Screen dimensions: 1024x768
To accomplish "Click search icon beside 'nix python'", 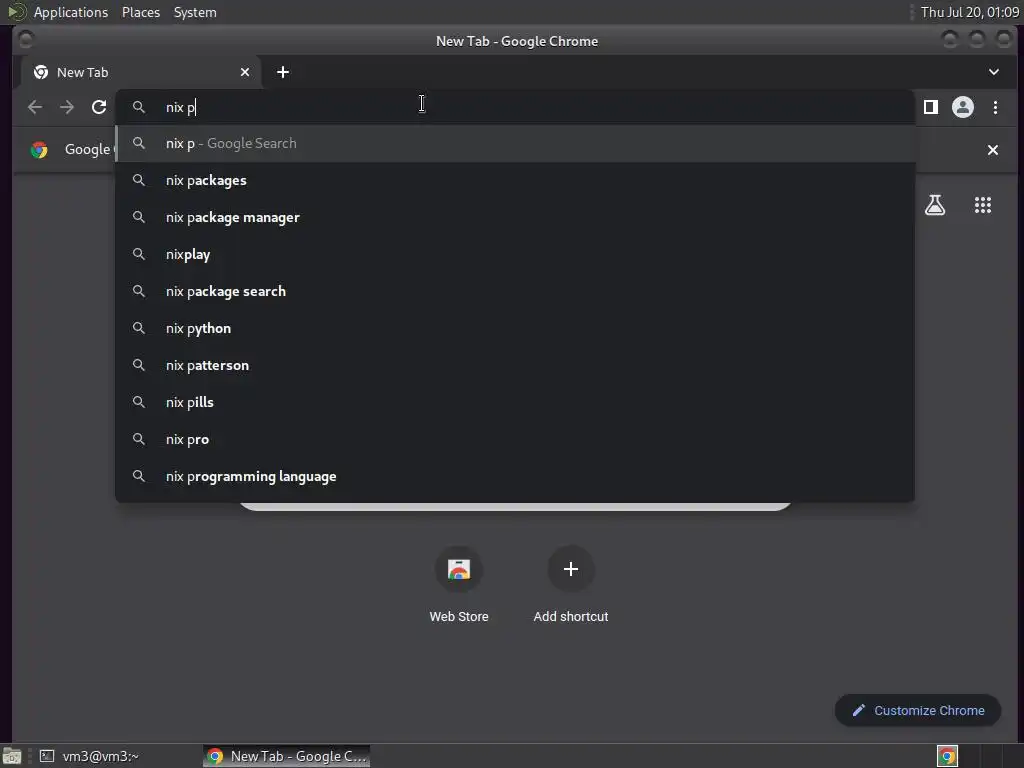I will point(138,328).
